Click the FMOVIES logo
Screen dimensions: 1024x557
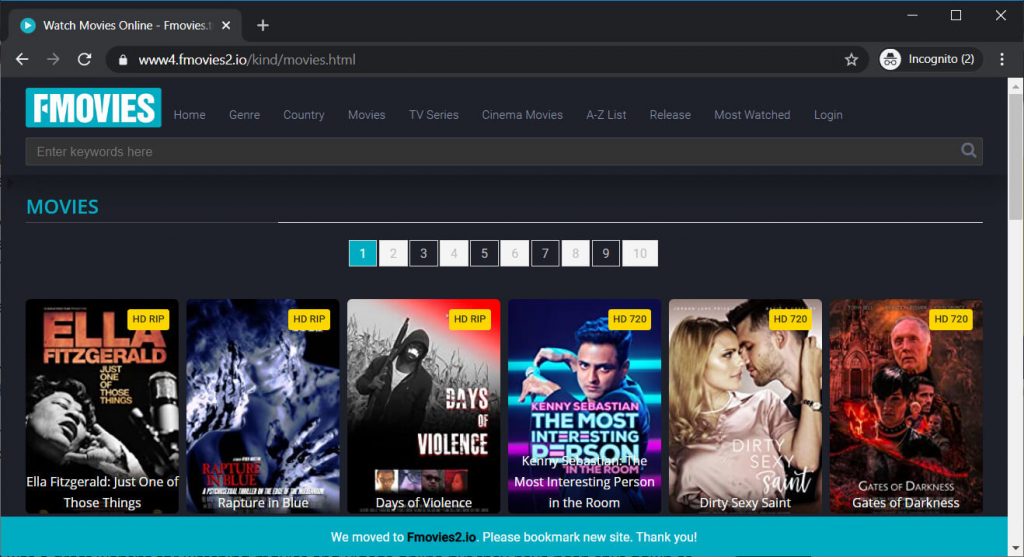pos(93,108)
